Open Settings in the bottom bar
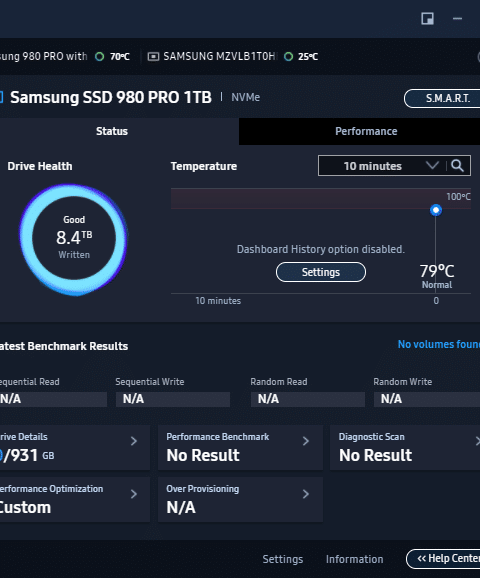 coord(283,559)
